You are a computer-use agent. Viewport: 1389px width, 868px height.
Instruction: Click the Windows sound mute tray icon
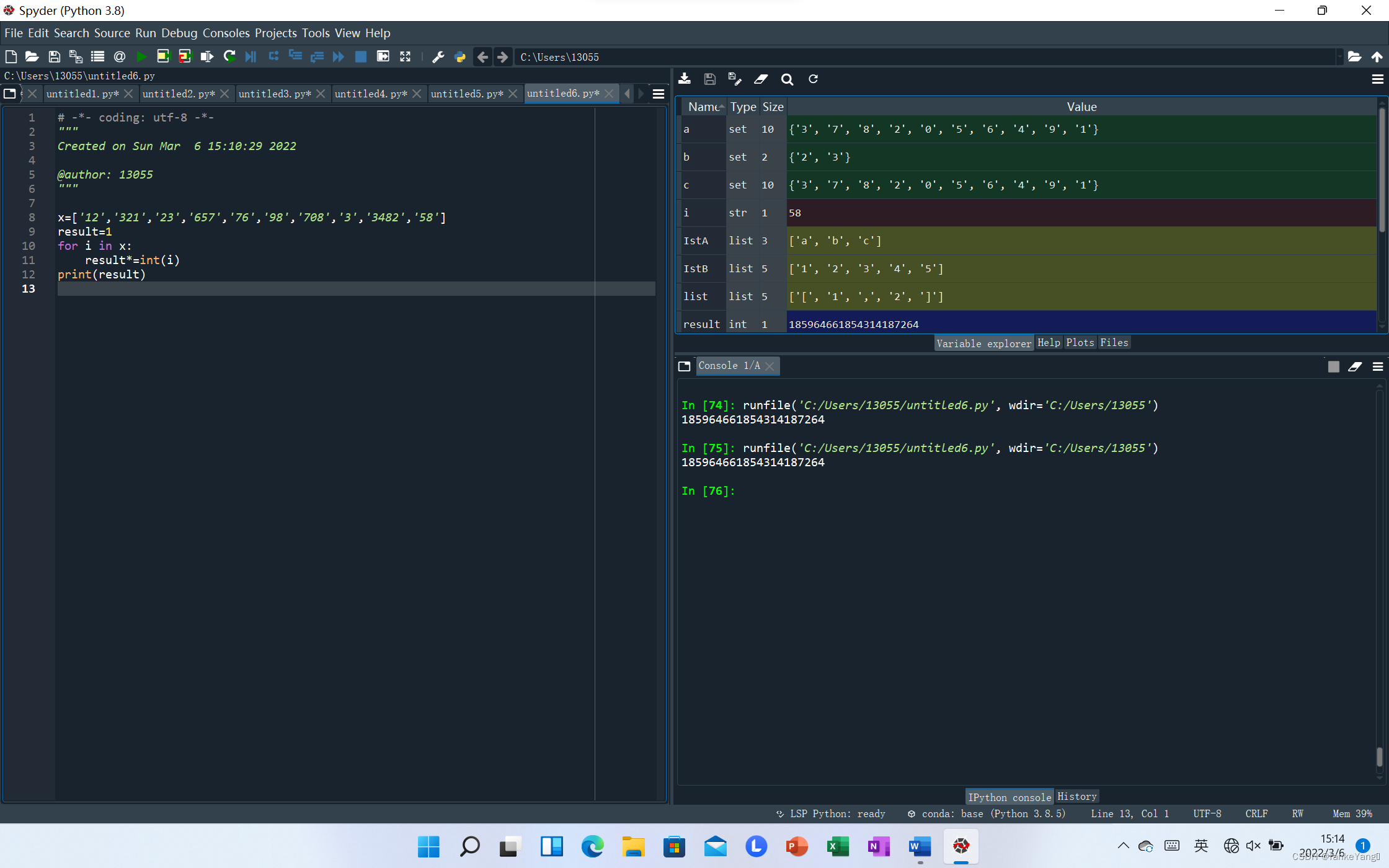[1253, 846]
